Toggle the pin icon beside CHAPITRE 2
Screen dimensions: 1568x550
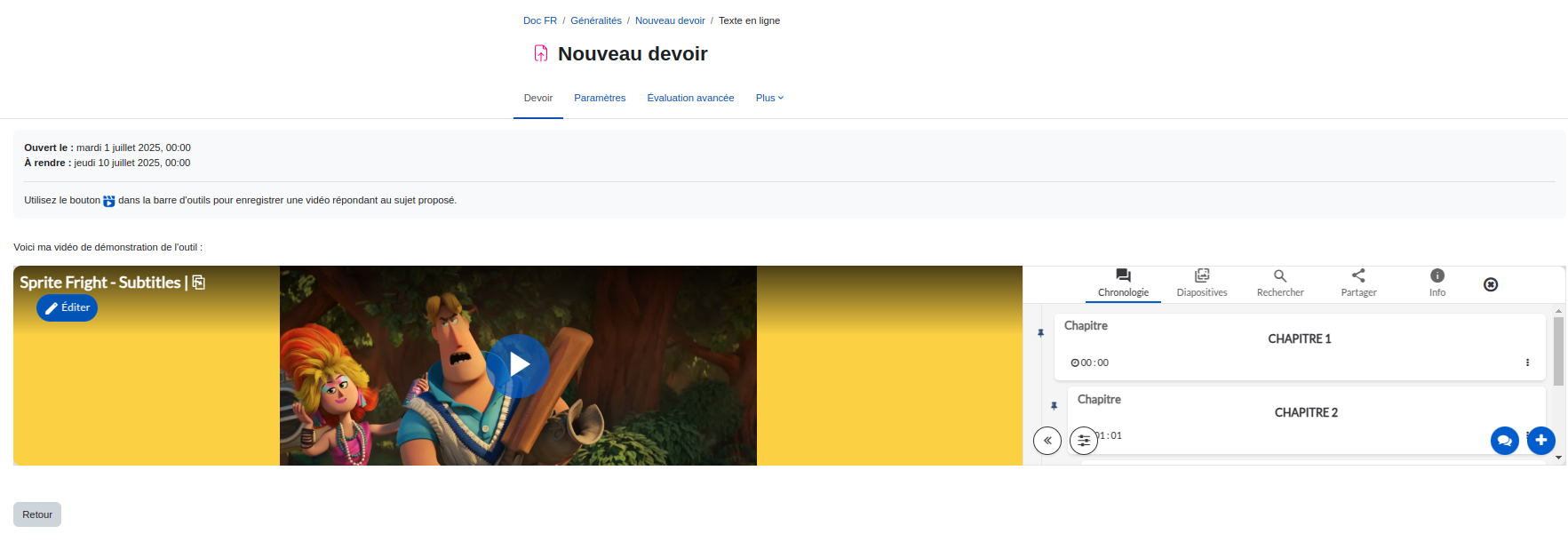[1054, 406]
